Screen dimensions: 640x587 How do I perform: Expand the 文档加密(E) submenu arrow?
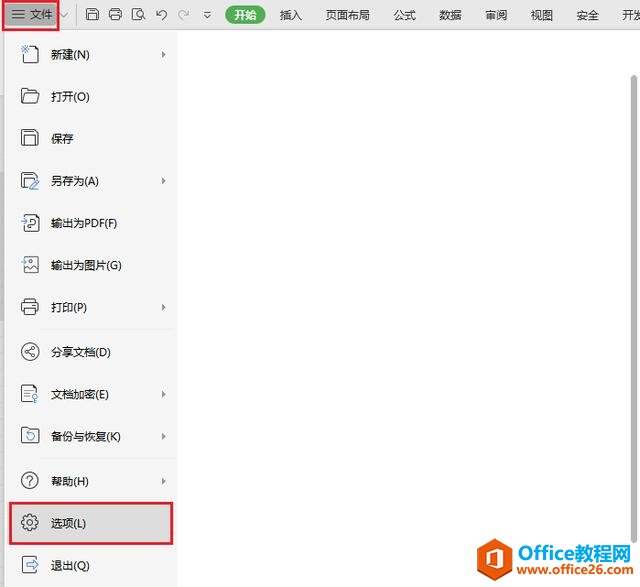point(163,394)
